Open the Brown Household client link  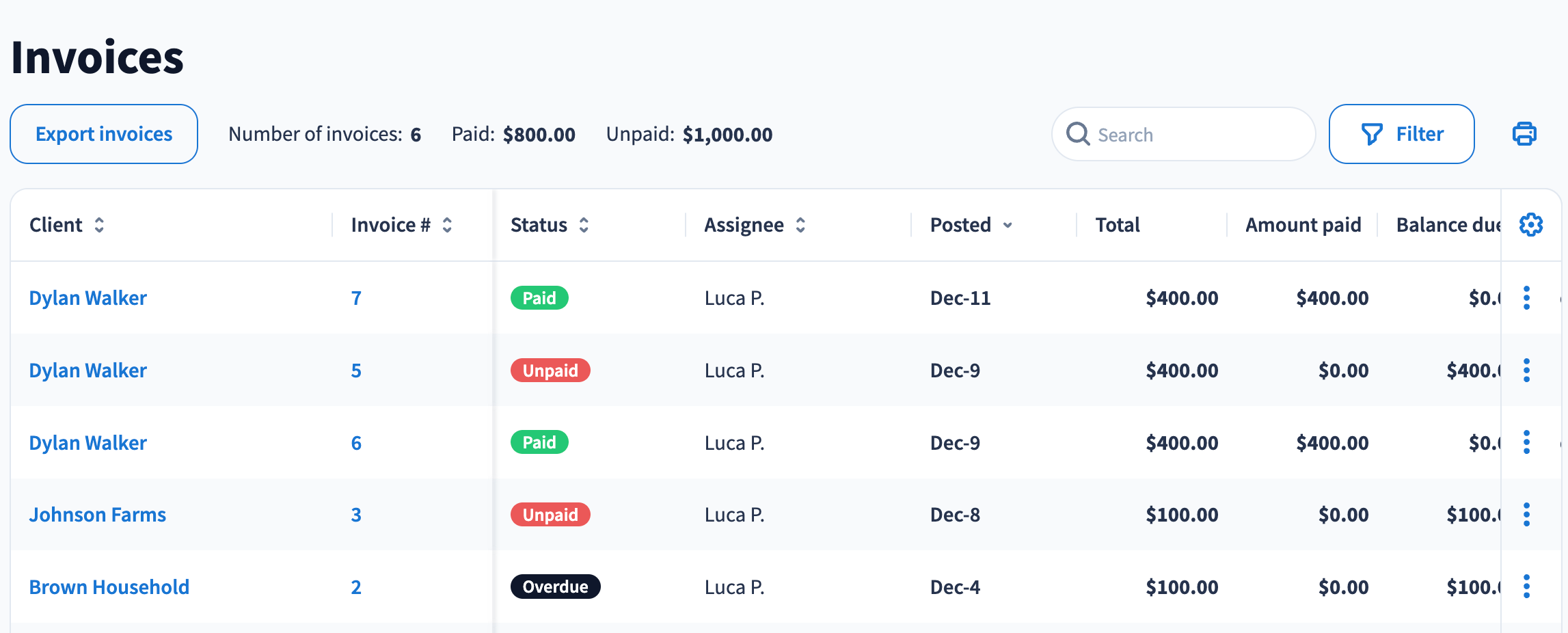click(x=109, y=587)
